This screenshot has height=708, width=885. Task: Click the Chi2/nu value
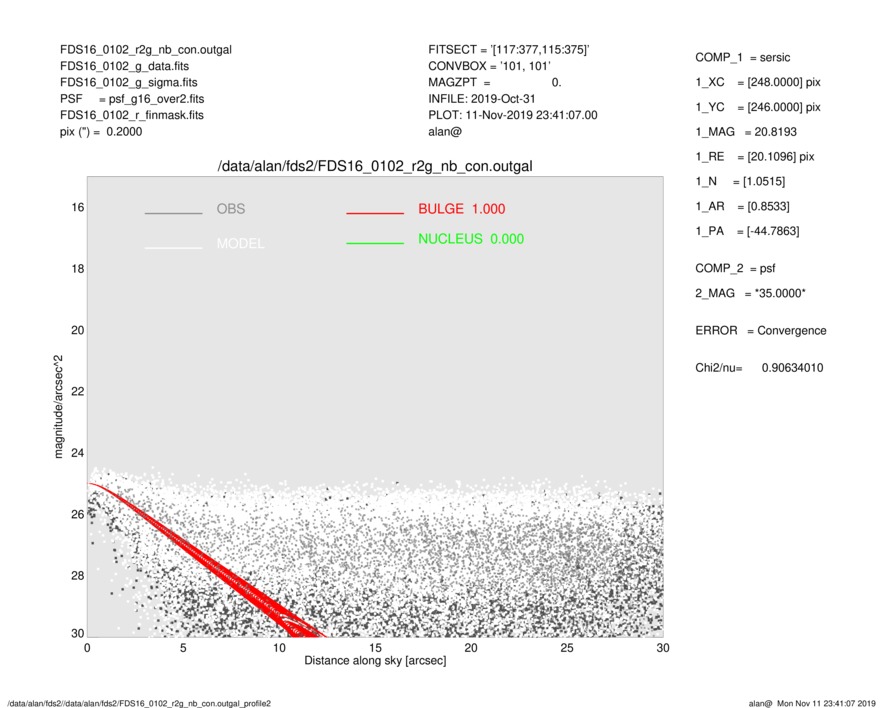pos(790,368)
